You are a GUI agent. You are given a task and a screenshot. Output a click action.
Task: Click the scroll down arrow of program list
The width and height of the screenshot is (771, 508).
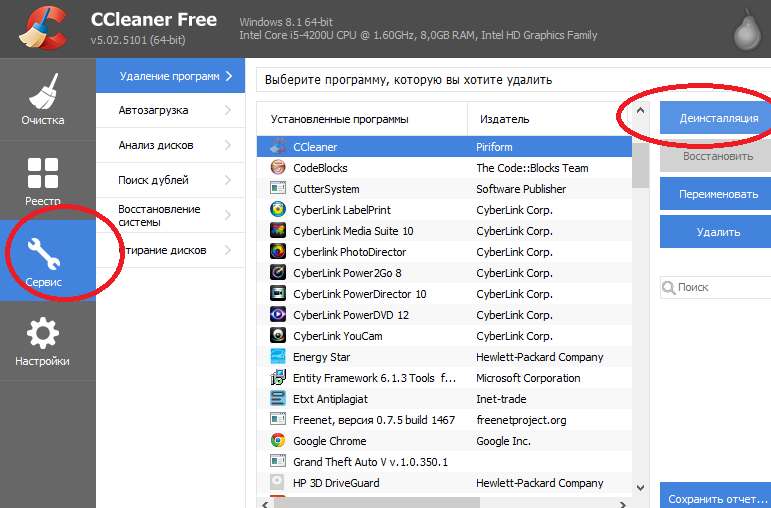point(640,487)
